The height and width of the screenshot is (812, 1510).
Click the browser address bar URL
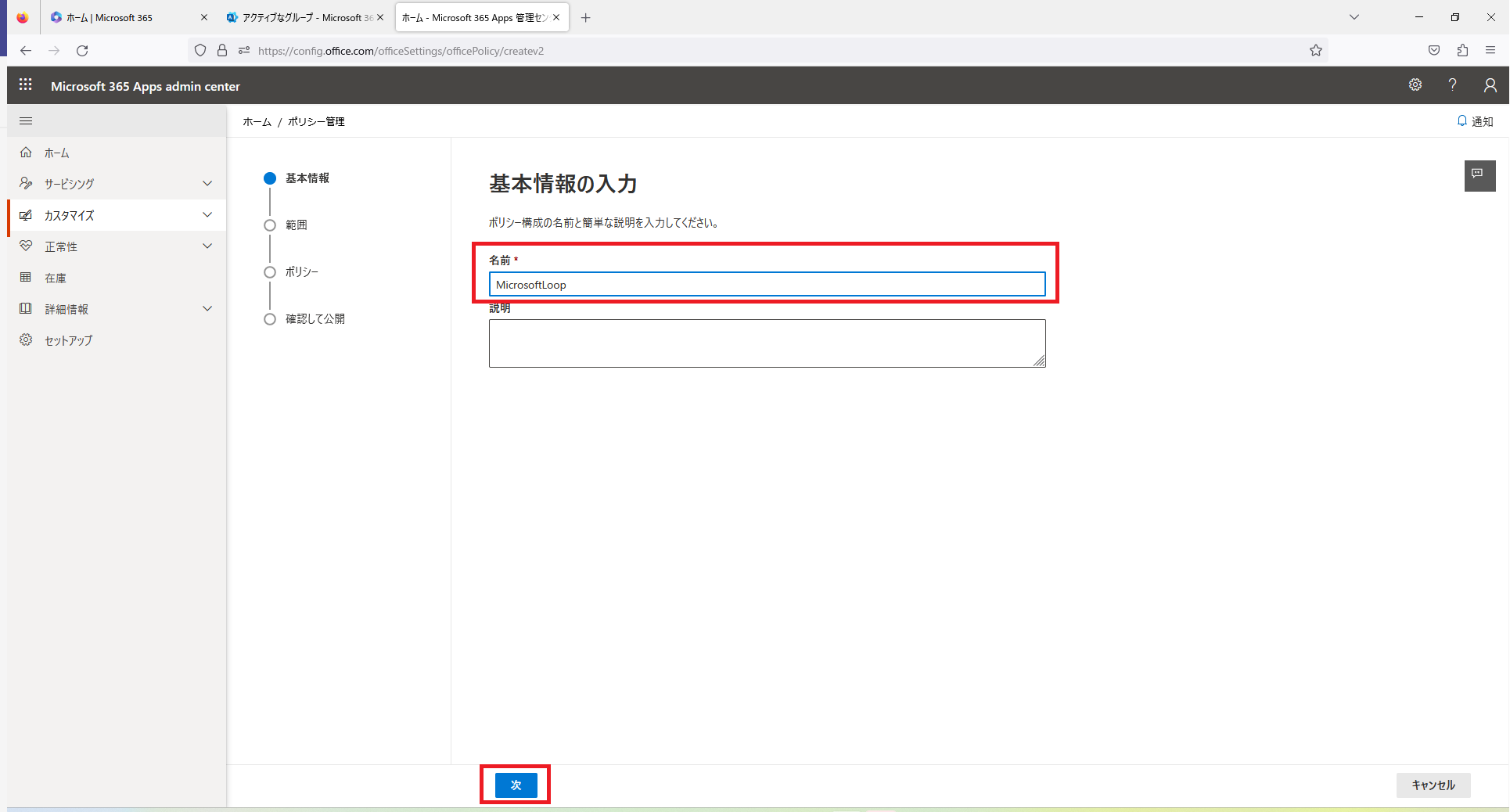(x=401, y=51)
